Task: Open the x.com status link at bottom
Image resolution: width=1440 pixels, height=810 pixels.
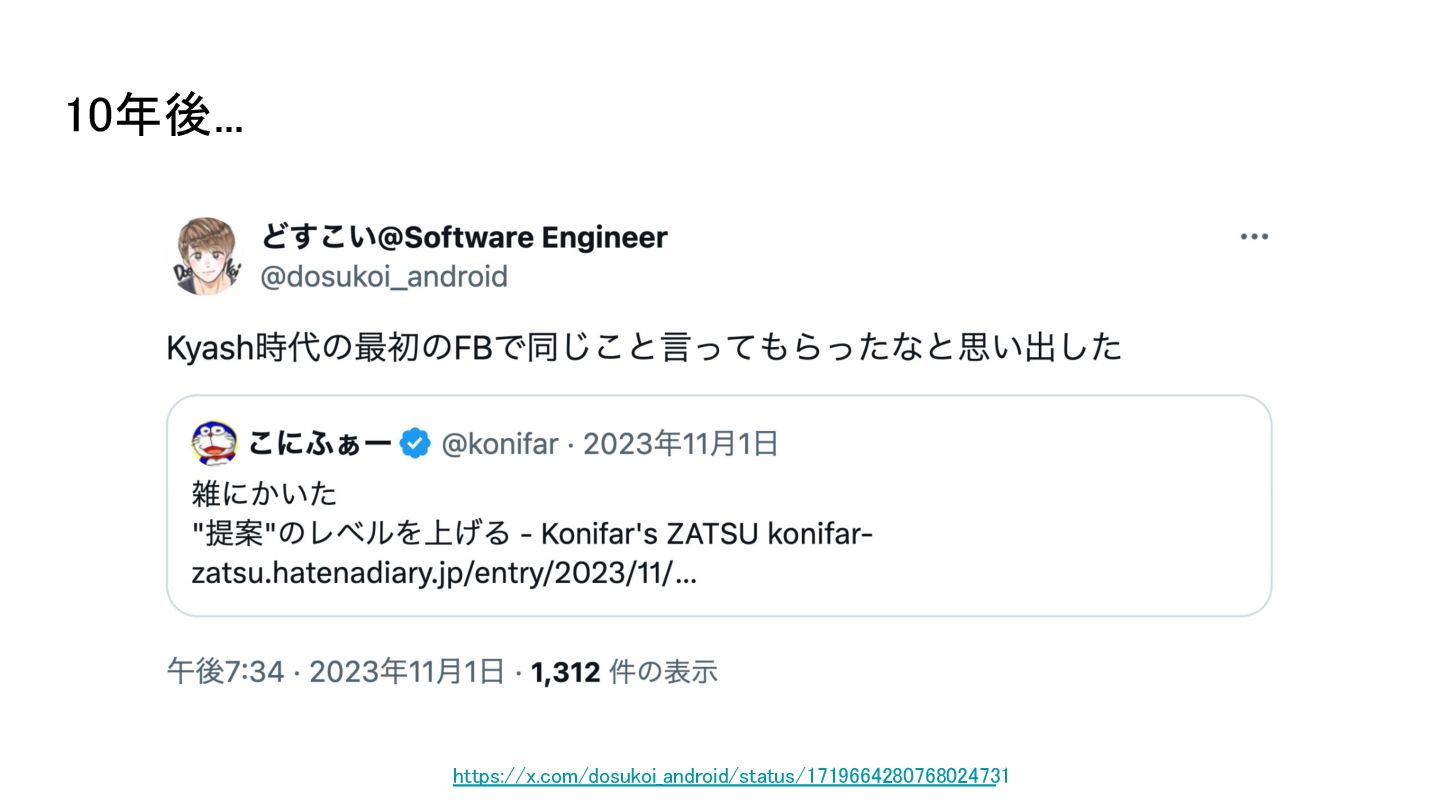Action: [x=731, y=775]
